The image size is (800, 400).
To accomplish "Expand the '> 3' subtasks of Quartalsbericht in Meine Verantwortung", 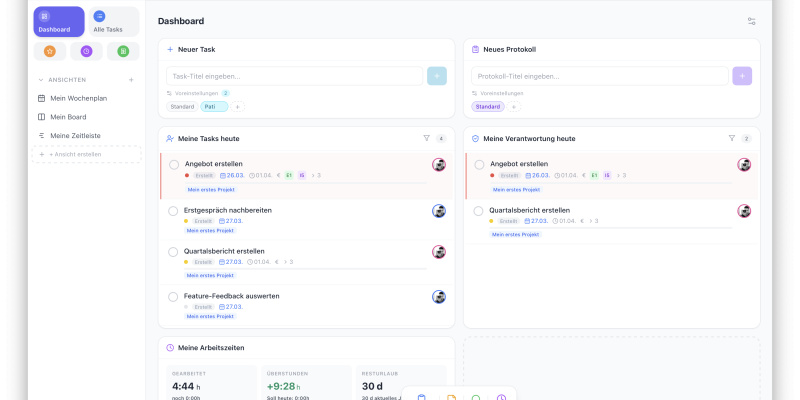I will point(593,221).
